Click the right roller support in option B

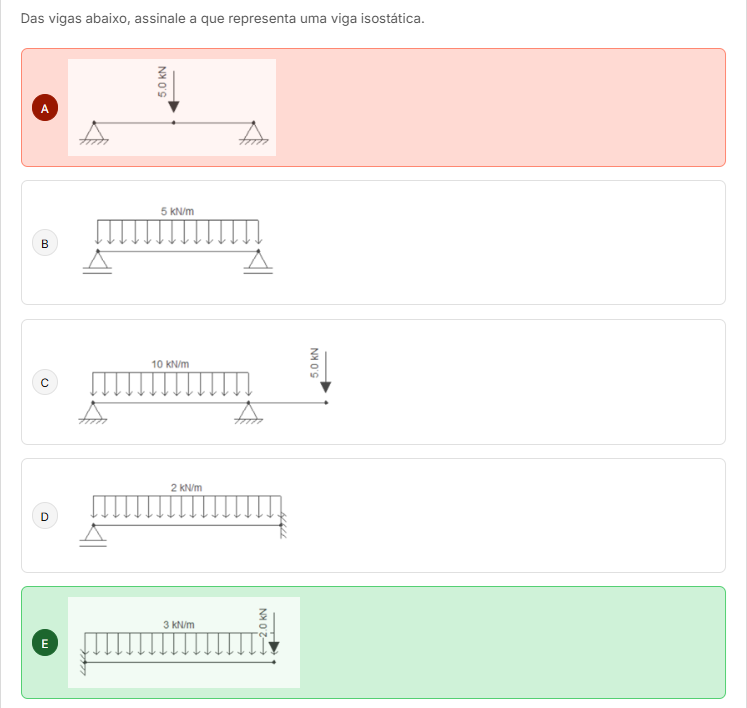[260, 262]
